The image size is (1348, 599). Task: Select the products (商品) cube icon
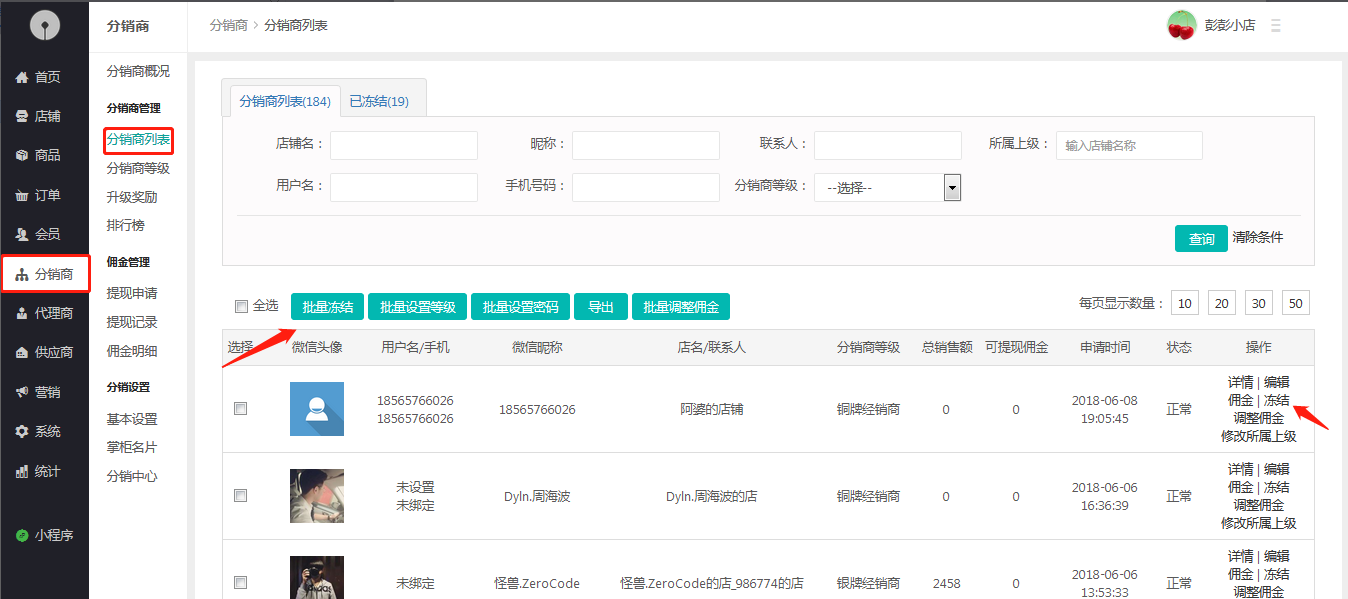tap(22, 155)
